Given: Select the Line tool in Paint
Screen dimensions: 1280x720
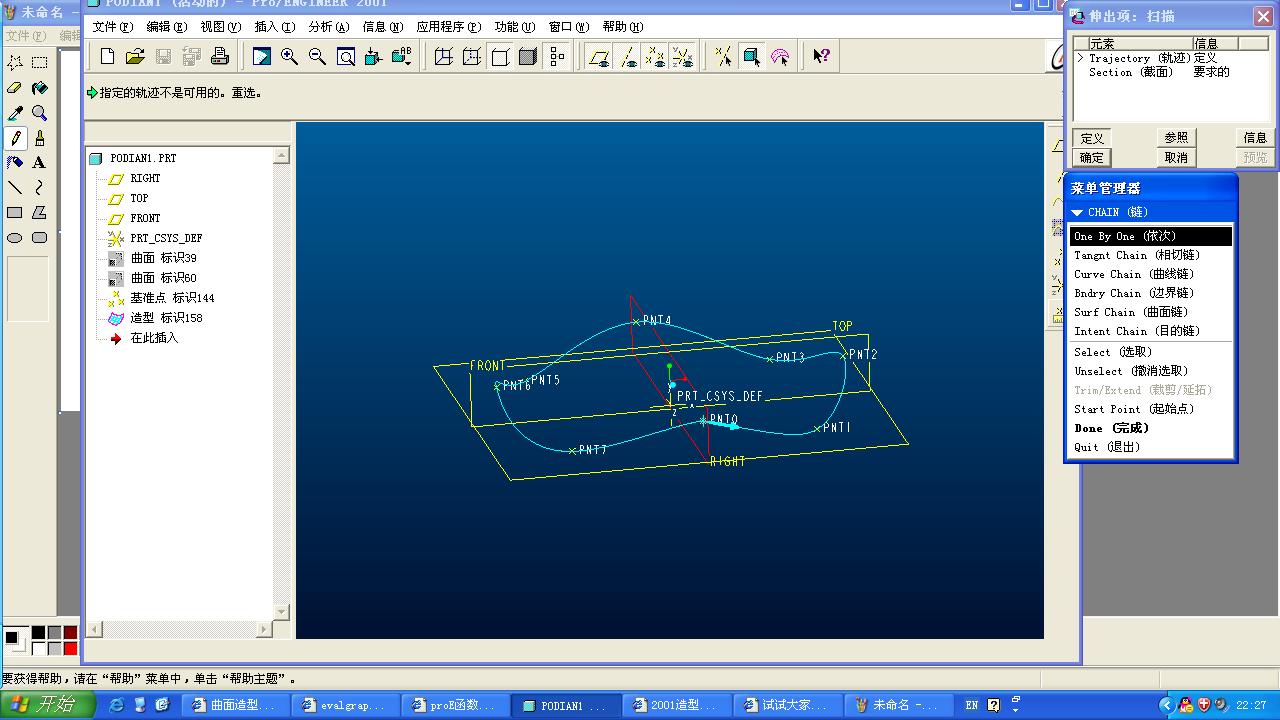Looking at the screenshot, I should tap(15, 187).
